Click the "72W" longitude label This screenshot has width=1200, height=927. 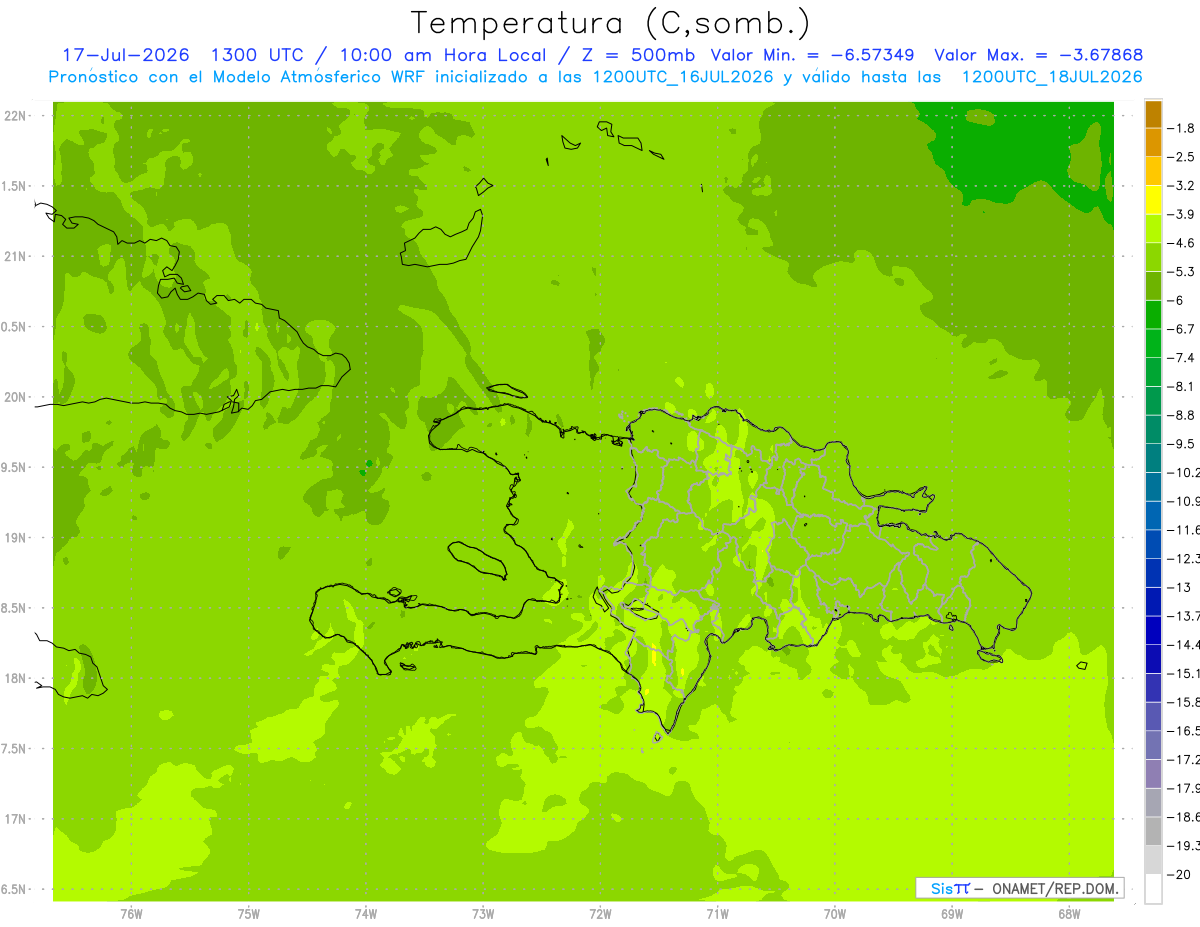[600, 914]
